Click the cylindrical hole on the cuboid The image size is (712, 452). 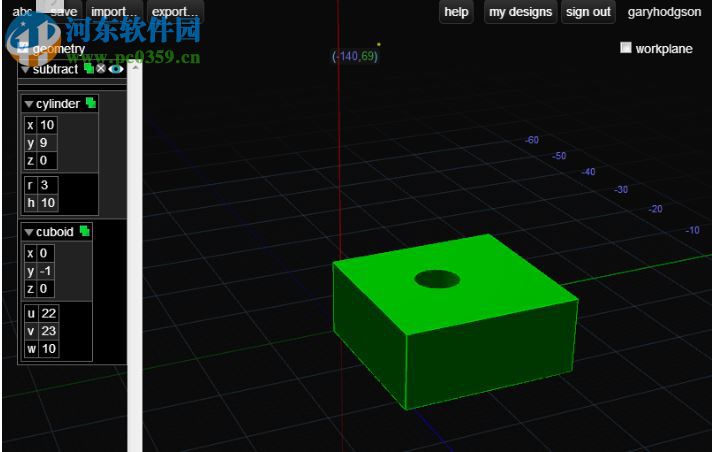[437, 279]
